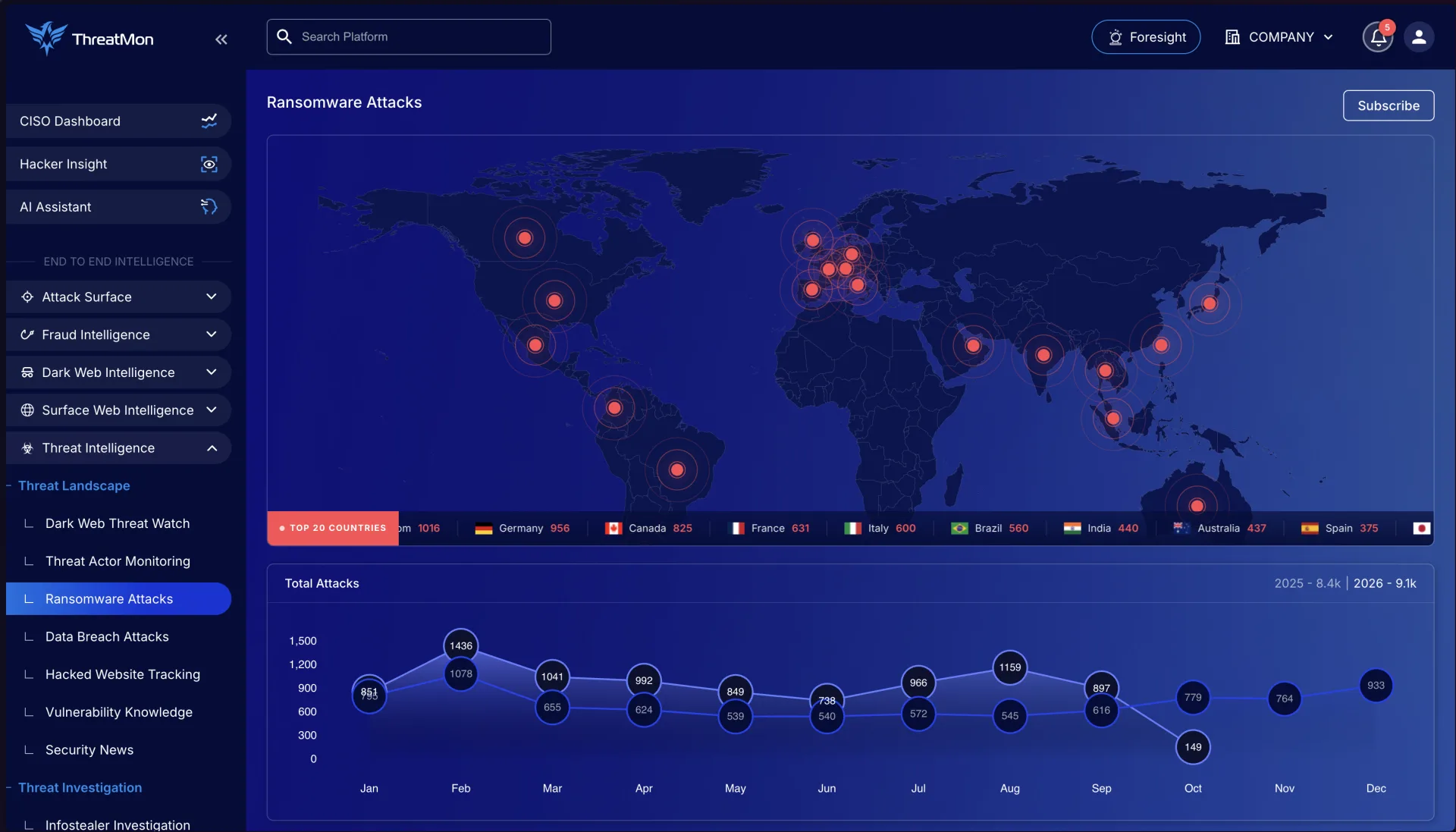Click the 764 November data point
This screenshot has height=832, width=1456.
pyautogui.click(x=1285, y=699)
